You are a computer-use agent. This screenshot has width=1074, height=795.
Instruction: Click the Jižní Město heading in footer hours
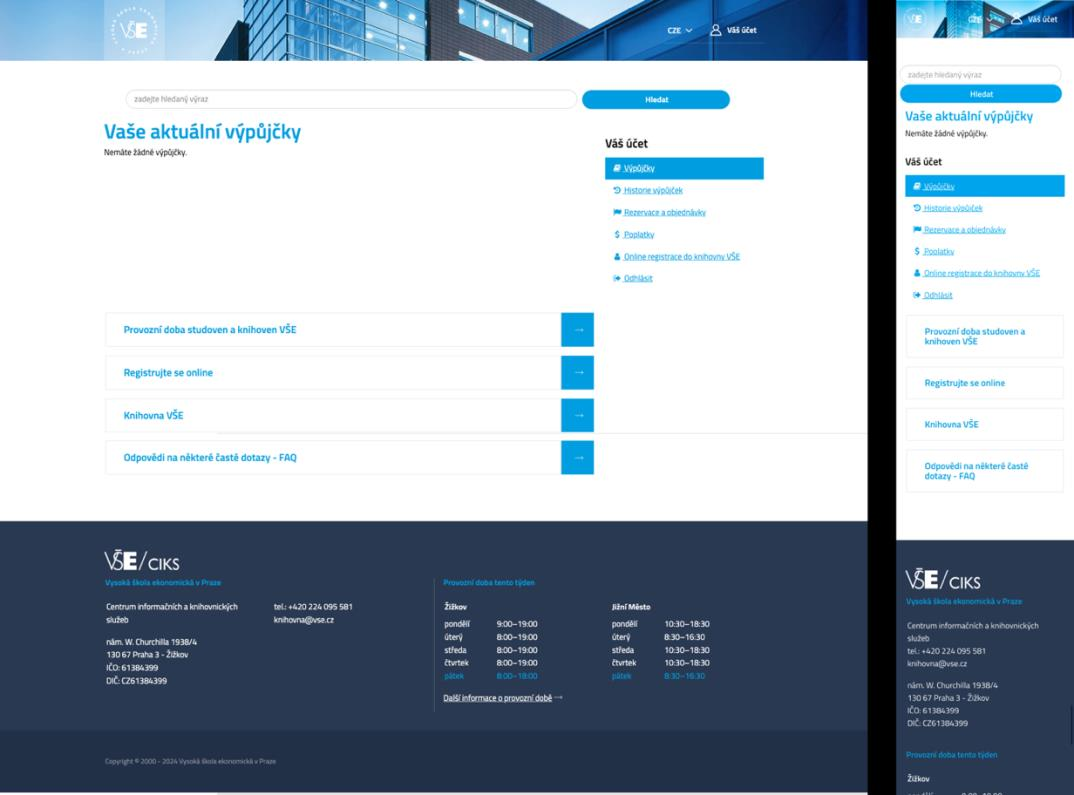(631, 607)
